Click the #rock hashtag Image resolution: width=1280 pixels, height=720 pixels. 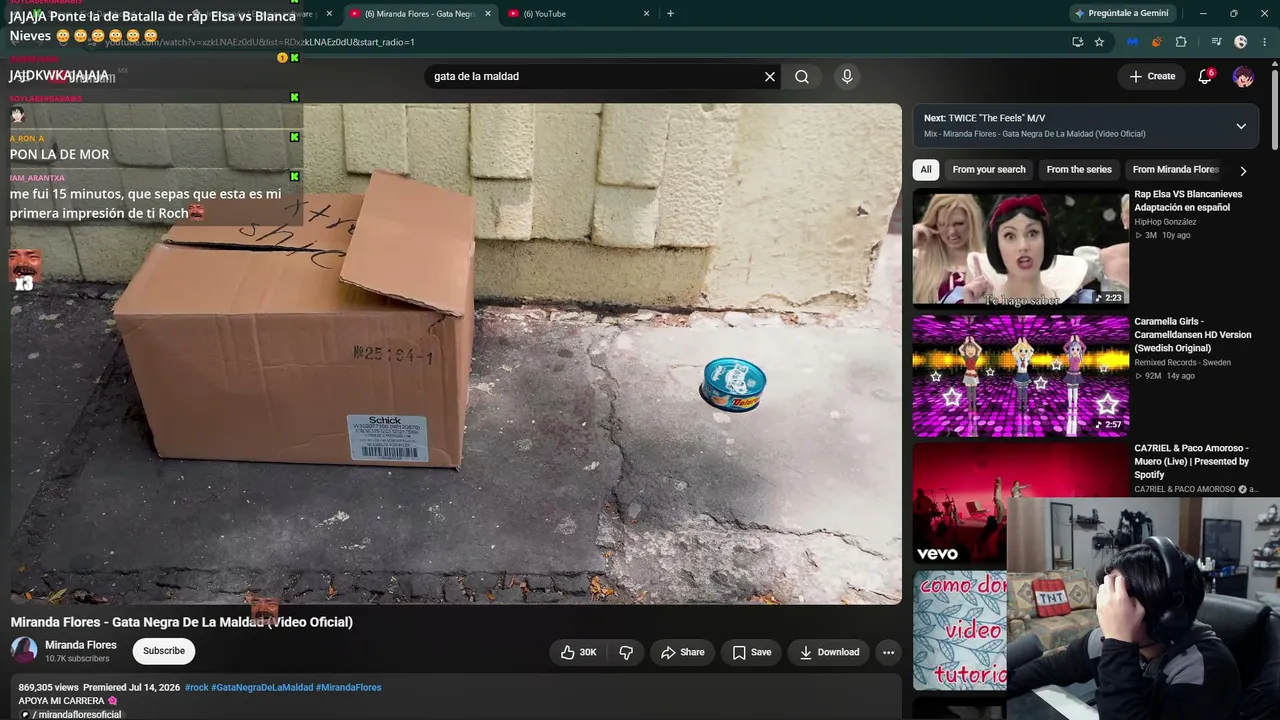pos(197,688)
